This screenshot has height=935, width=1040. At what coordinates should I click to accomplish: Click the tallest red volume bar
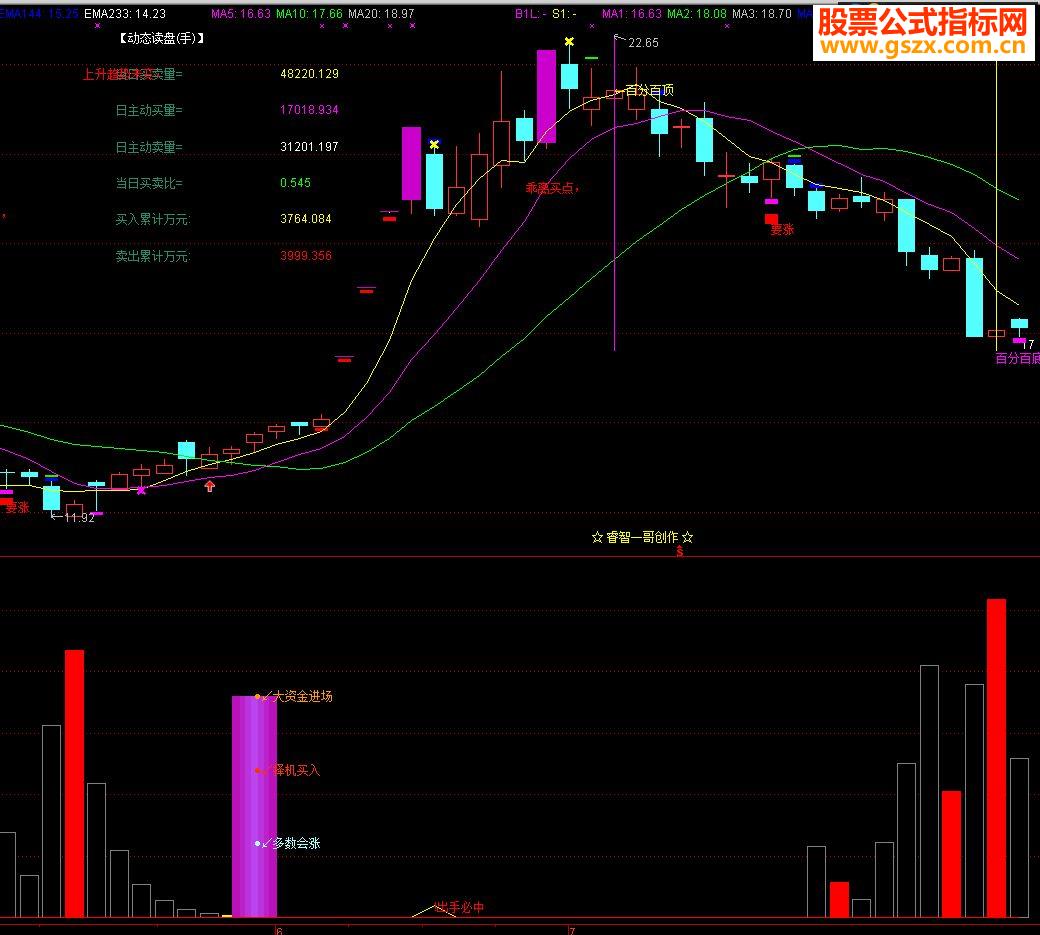996,758
